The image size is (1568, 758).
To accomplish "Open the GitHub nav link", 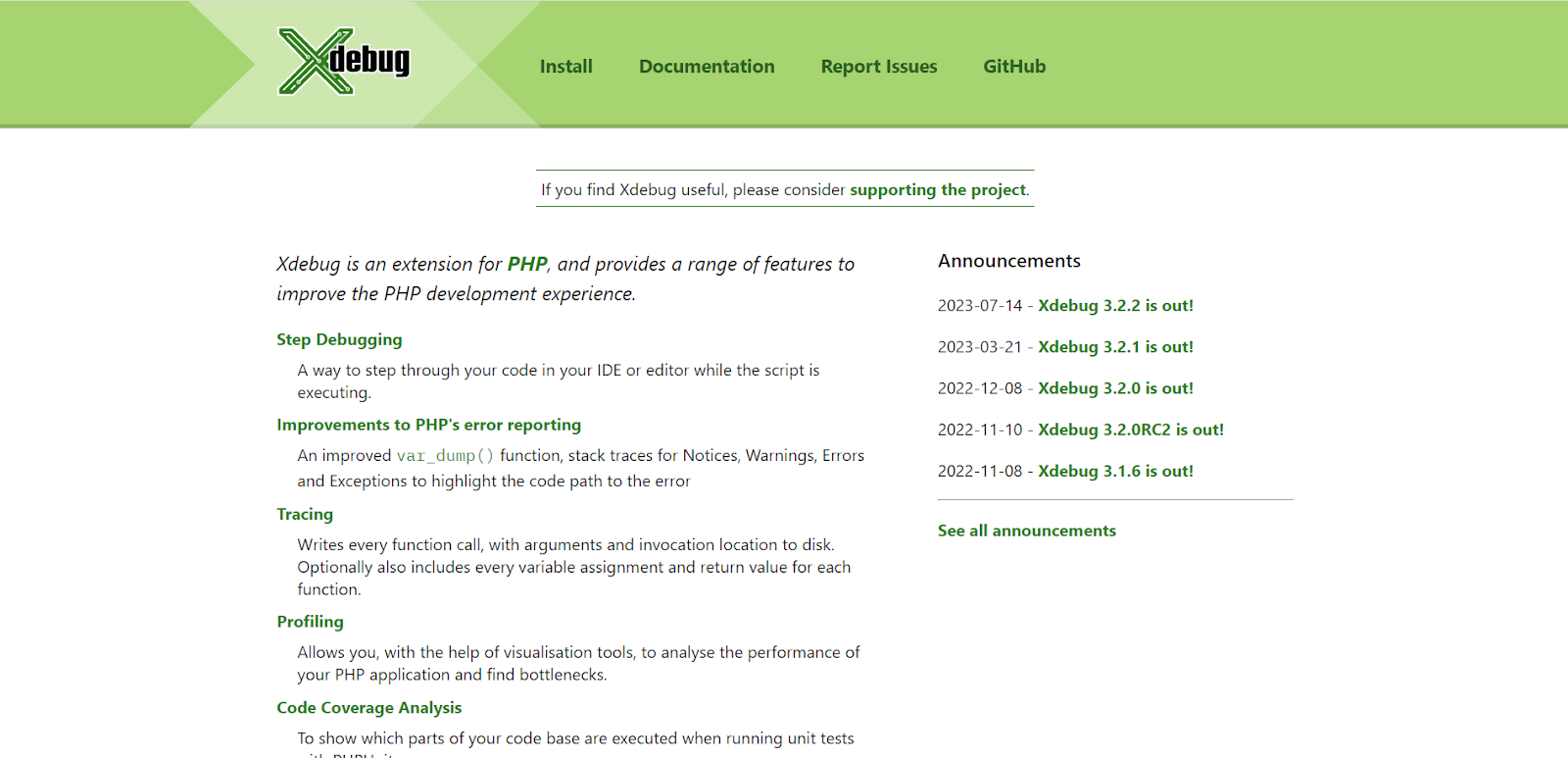I will 1014,67.
